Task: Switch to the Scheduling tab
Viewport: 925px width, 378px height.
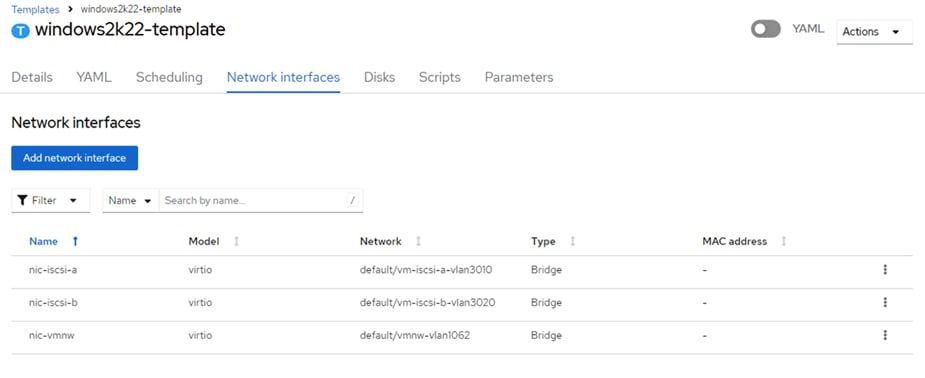Action: click(x=169, y=77)
